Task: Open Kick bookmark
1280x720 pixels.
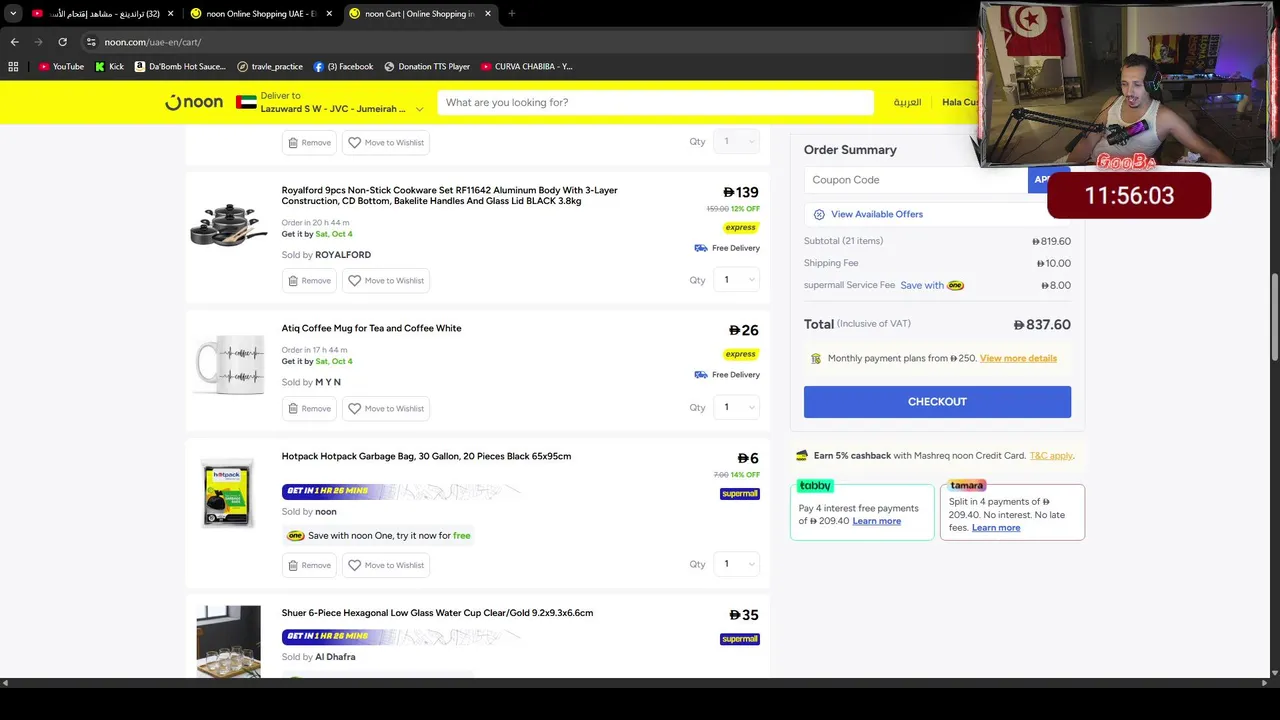Action: (109, 66)
